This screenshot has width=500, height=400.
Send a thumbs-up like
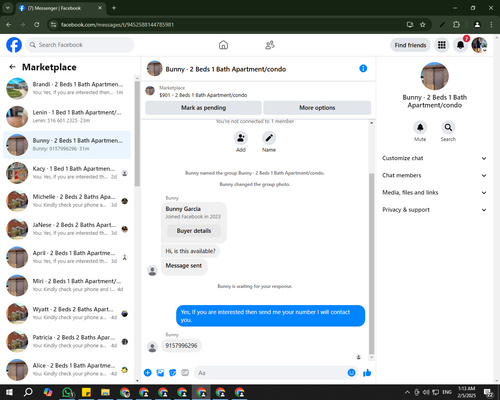pos(367,373)
